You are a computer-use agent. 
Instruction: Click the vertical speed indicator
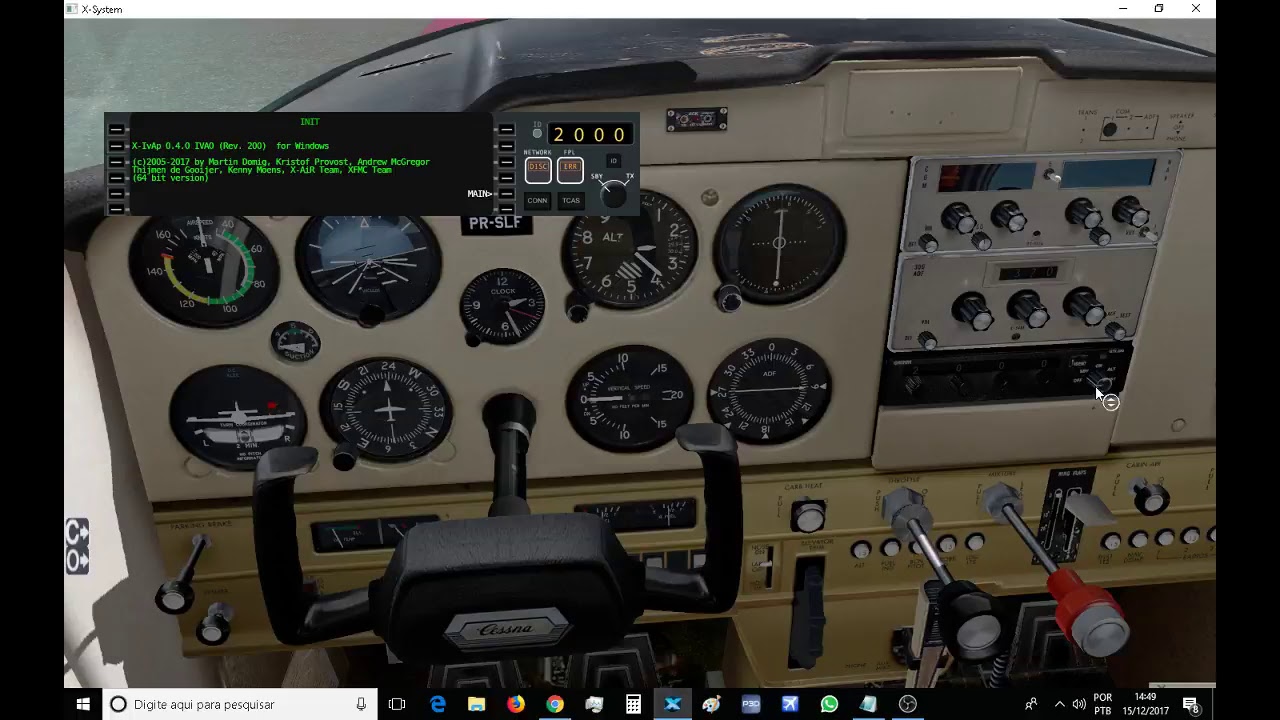[629, 396]
